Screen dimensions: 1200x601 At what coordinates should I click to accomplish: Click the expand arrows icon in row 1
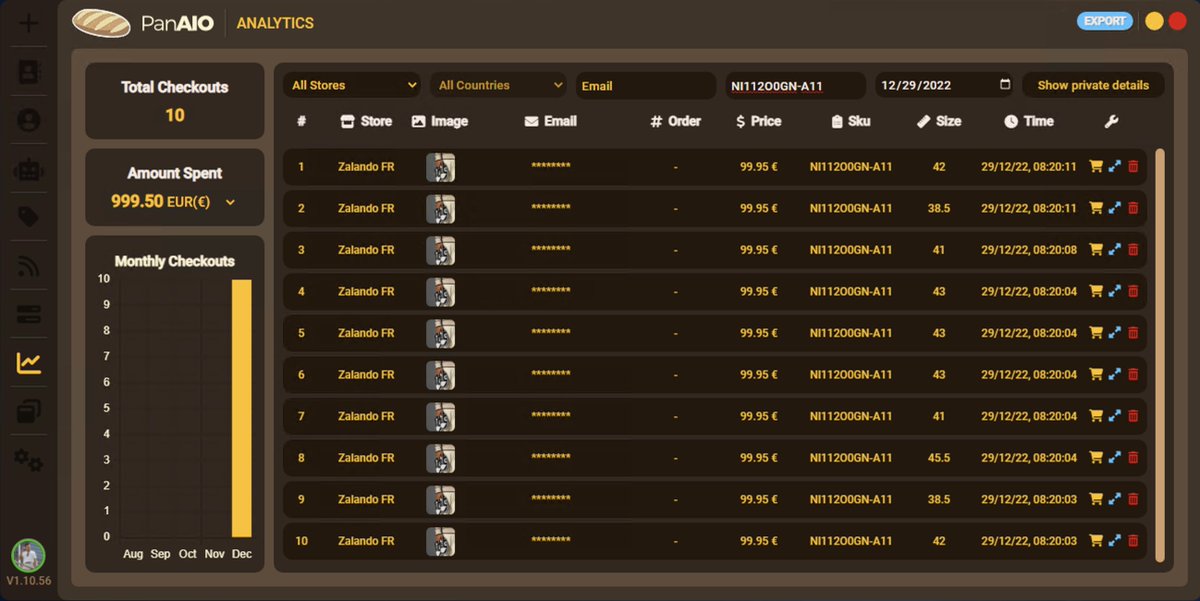pyautogui.click(x=1115, y=167)
